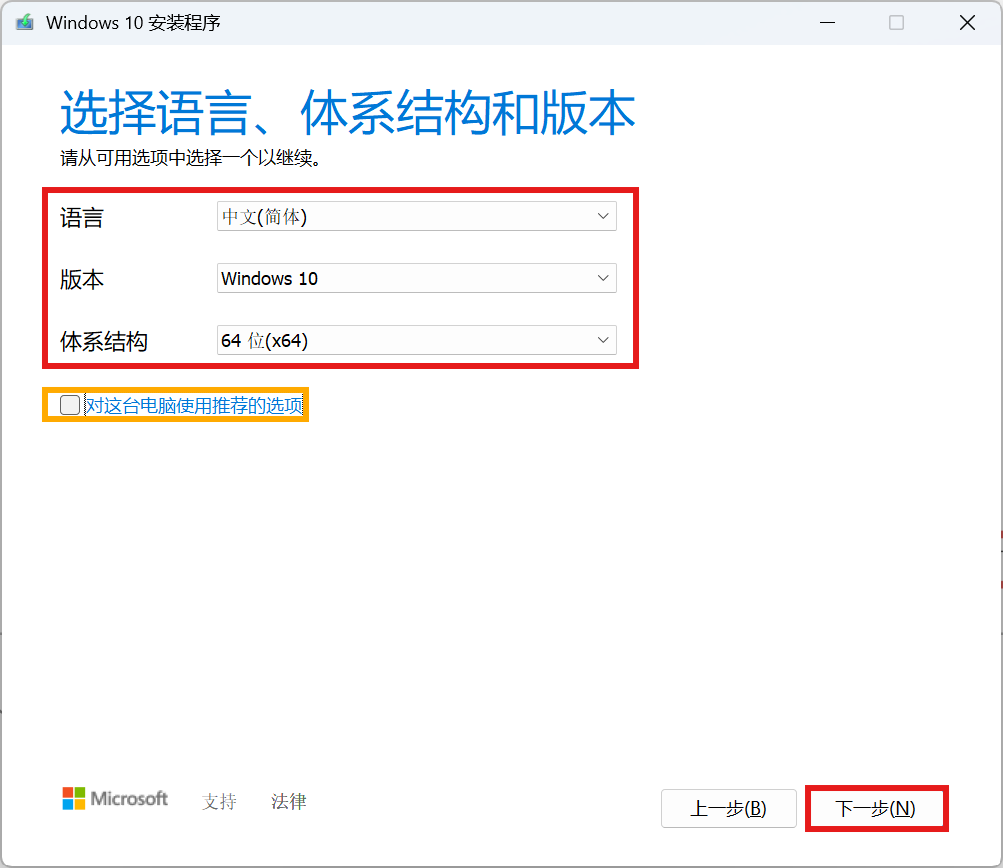
Task: Click the 下一步(N) button
Action: (876, 809)
